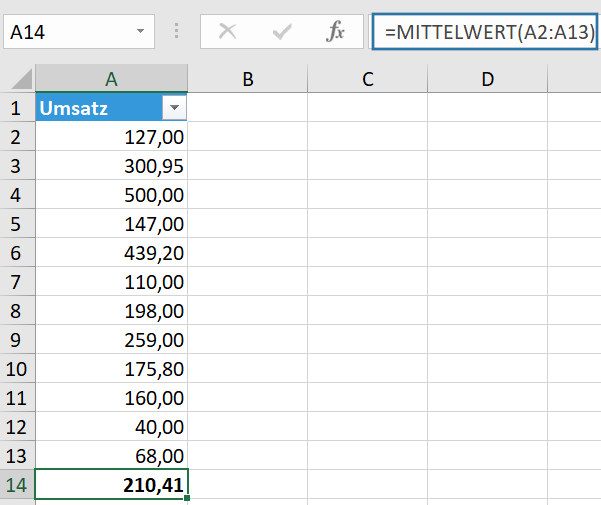Select row 8 header
The height and width of the screenshot is (505, 601).
(17, 310)
